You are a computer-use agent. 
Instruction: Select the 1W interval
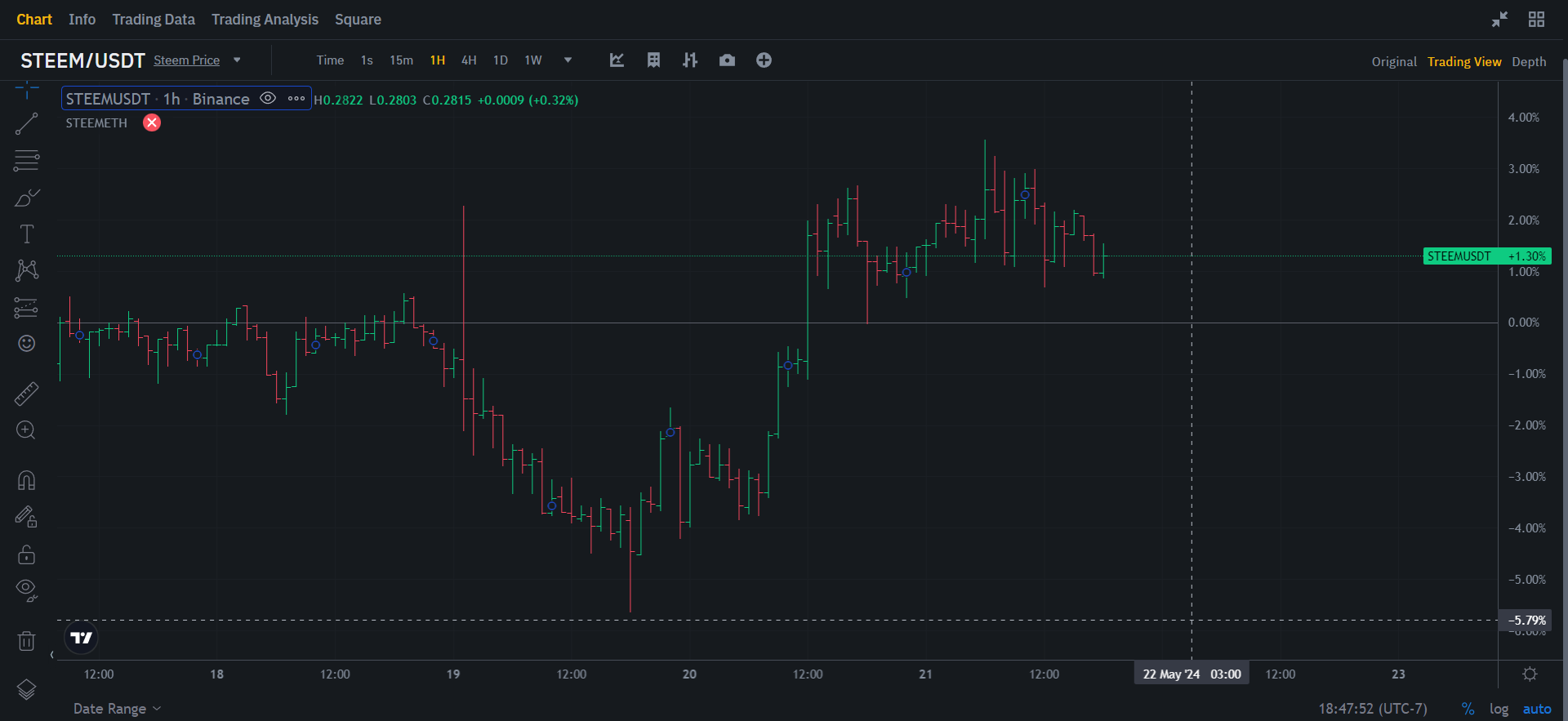(x=533, y=60)
